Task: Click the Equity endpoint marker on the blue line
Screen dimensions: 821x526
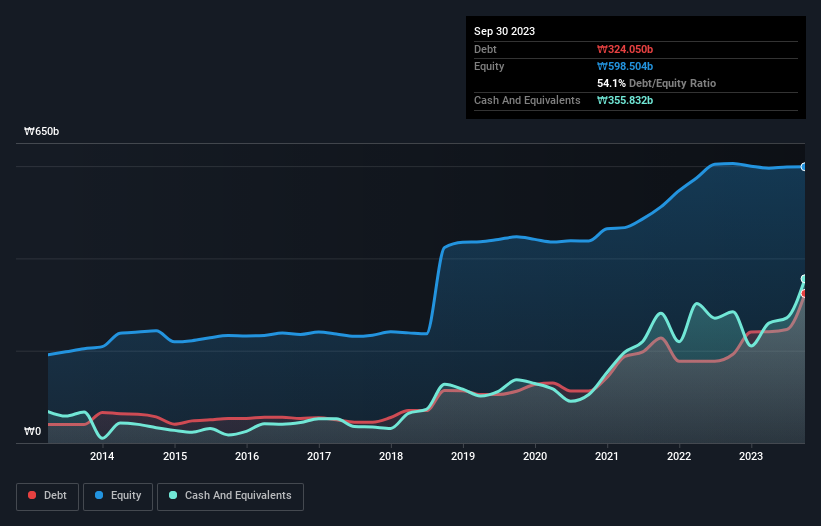Action: tap(804, 167)
